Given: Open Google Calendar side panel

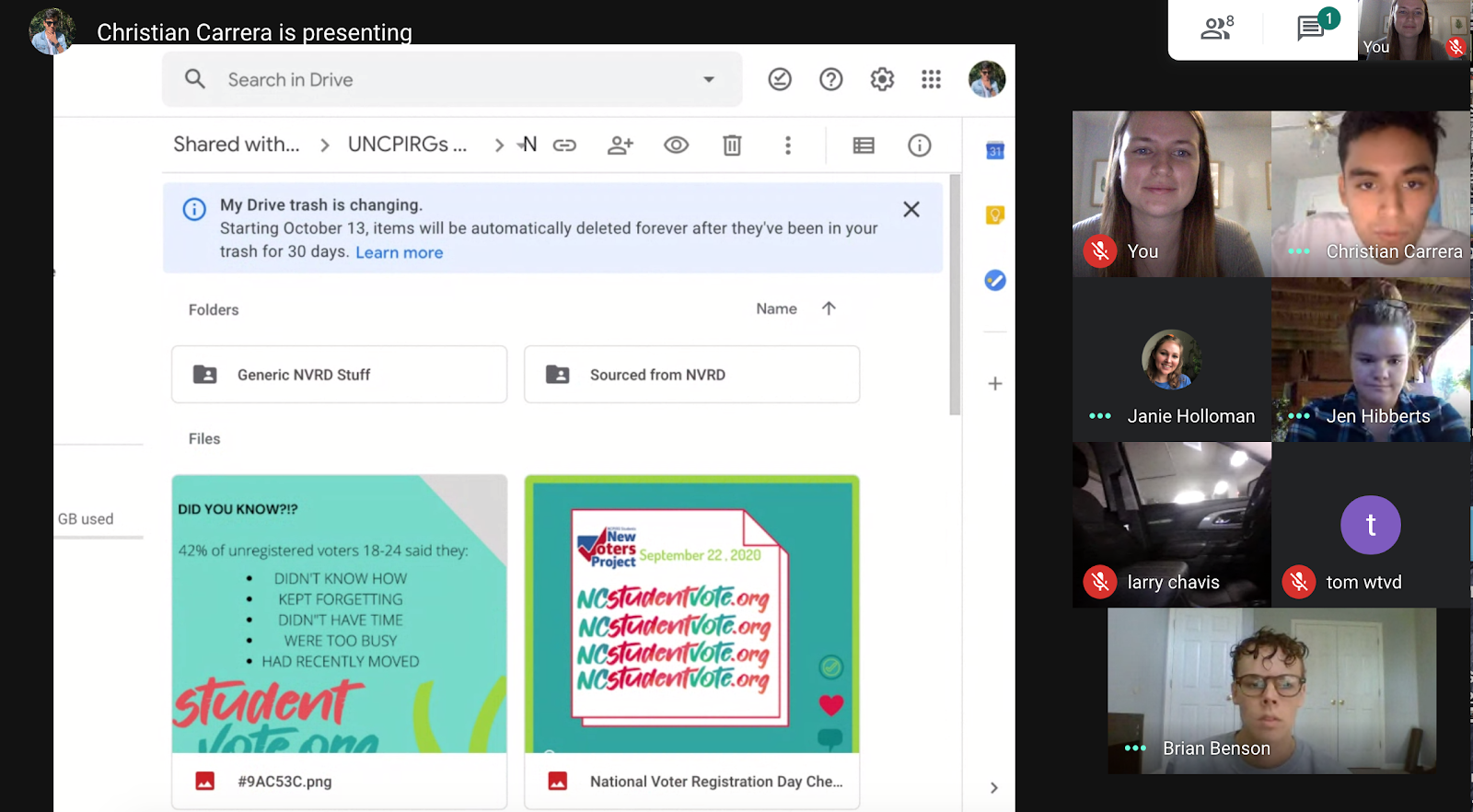Looking at the screenshot, I should tap(995, 151).
